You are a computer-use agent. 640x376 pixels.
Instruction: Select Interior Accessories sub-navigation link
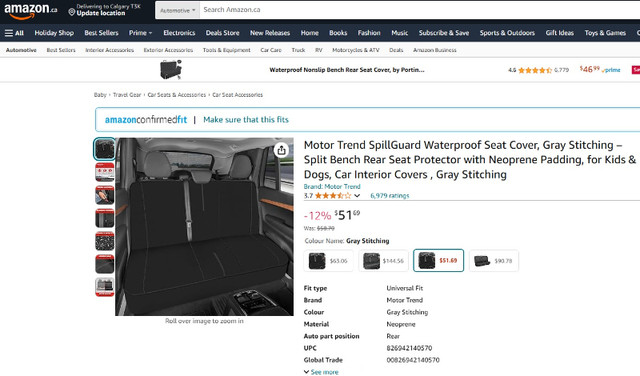click(x=109, y=50)
